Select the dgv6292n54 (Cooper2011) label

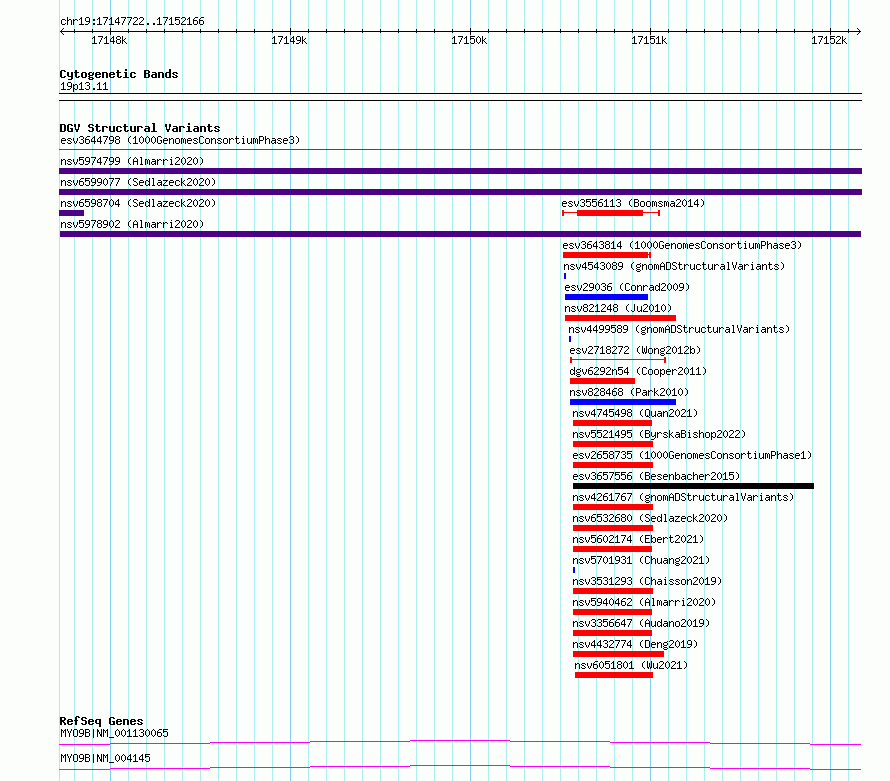point(638,371)
